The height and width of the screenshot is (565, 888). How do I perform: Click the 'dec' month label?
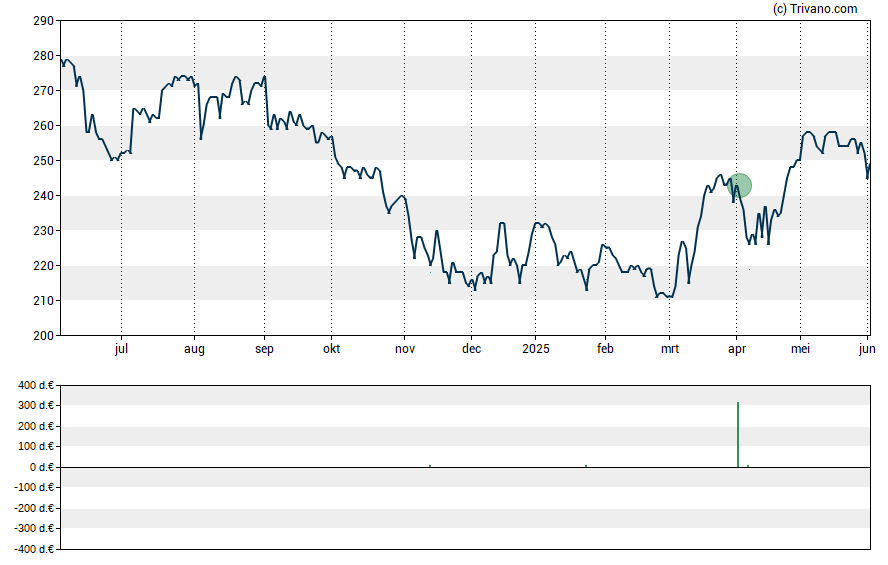471,349
